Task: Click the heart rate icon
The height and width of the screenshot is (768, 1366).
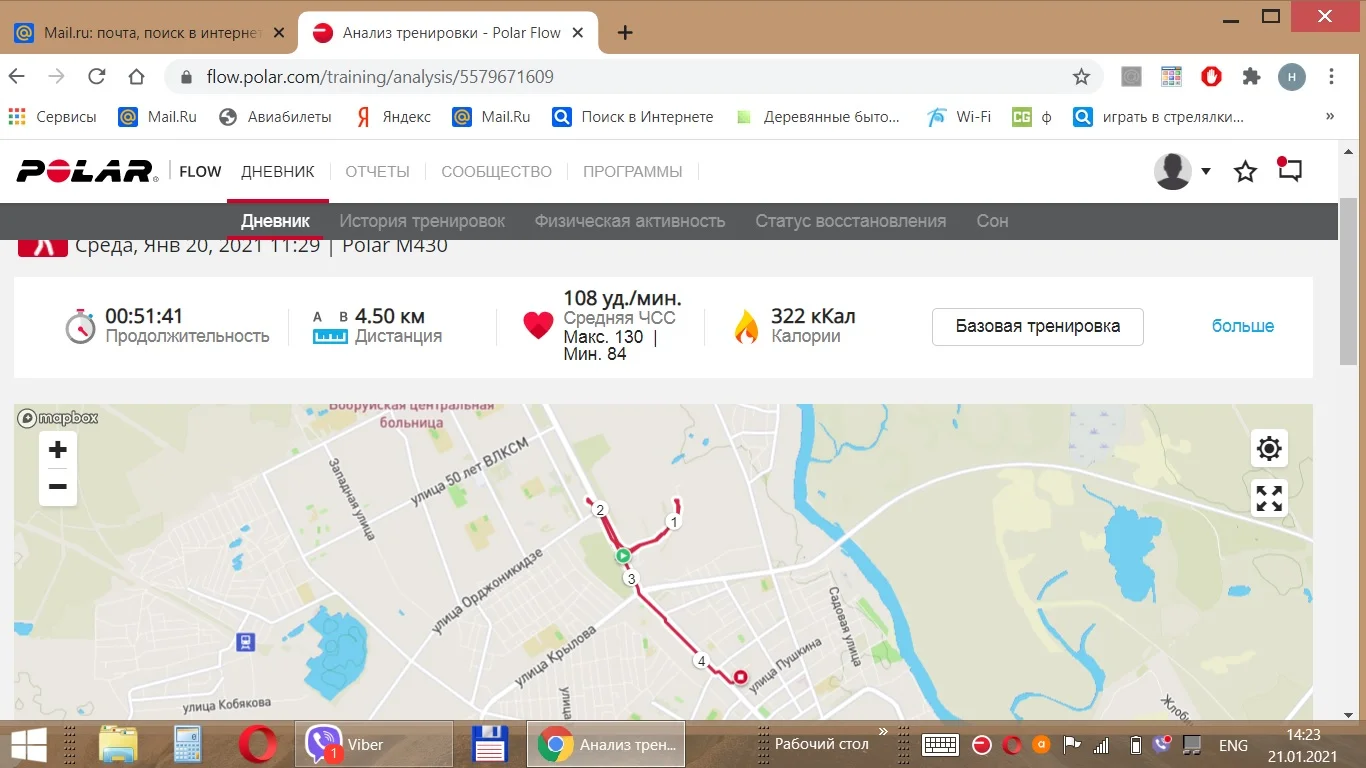Action: 538,326
